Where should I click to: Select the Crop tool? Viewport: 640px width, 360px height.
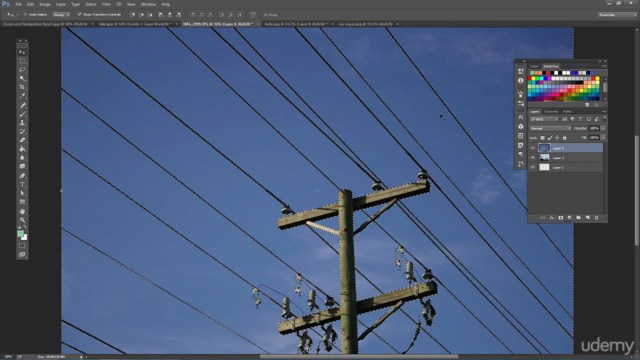(x=22, y=87)
